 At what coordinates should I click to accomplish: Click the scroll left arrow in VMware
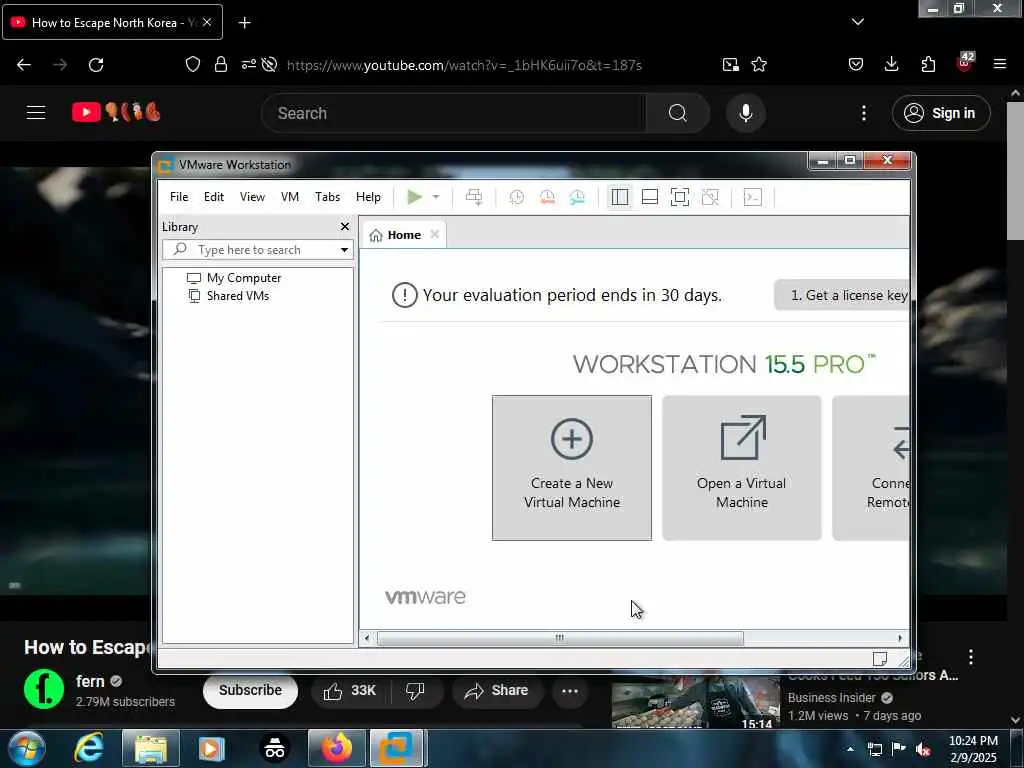[367, 638]
